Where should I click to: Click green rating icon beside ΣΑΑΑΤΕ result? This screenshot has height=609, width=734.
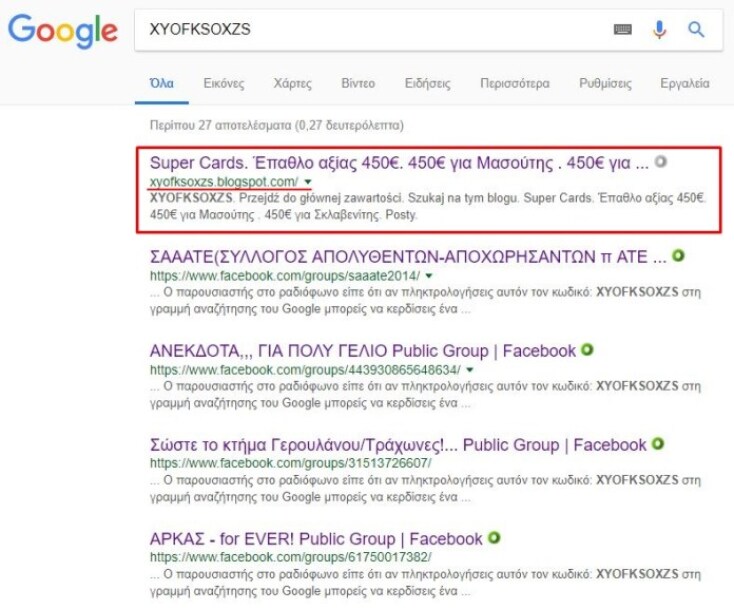(679, 256)
